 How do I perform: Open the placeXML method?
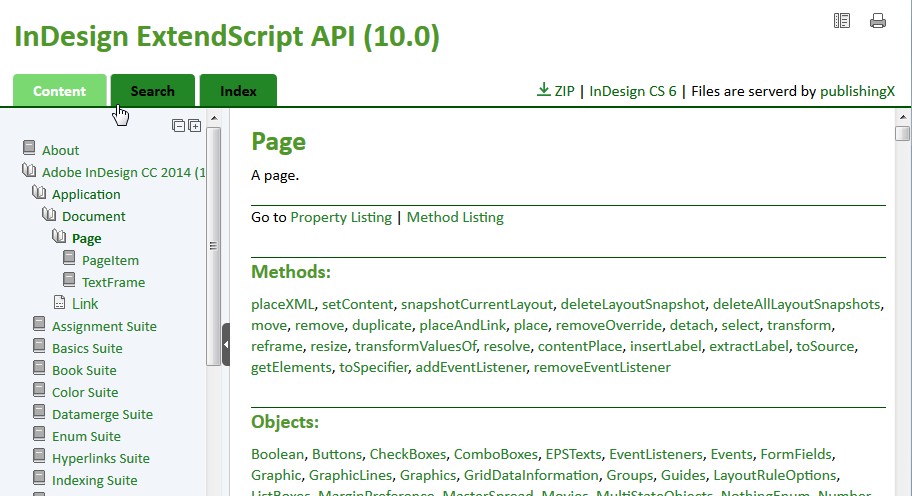(x=282, y=304)
